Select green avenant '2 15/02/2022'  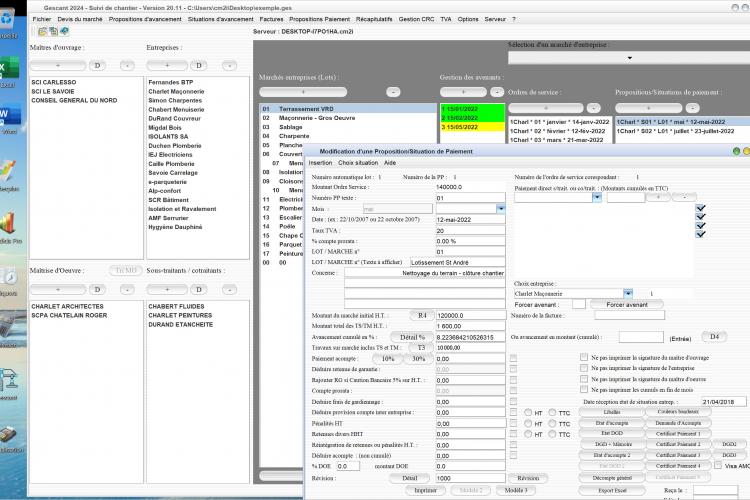point(472,118)
